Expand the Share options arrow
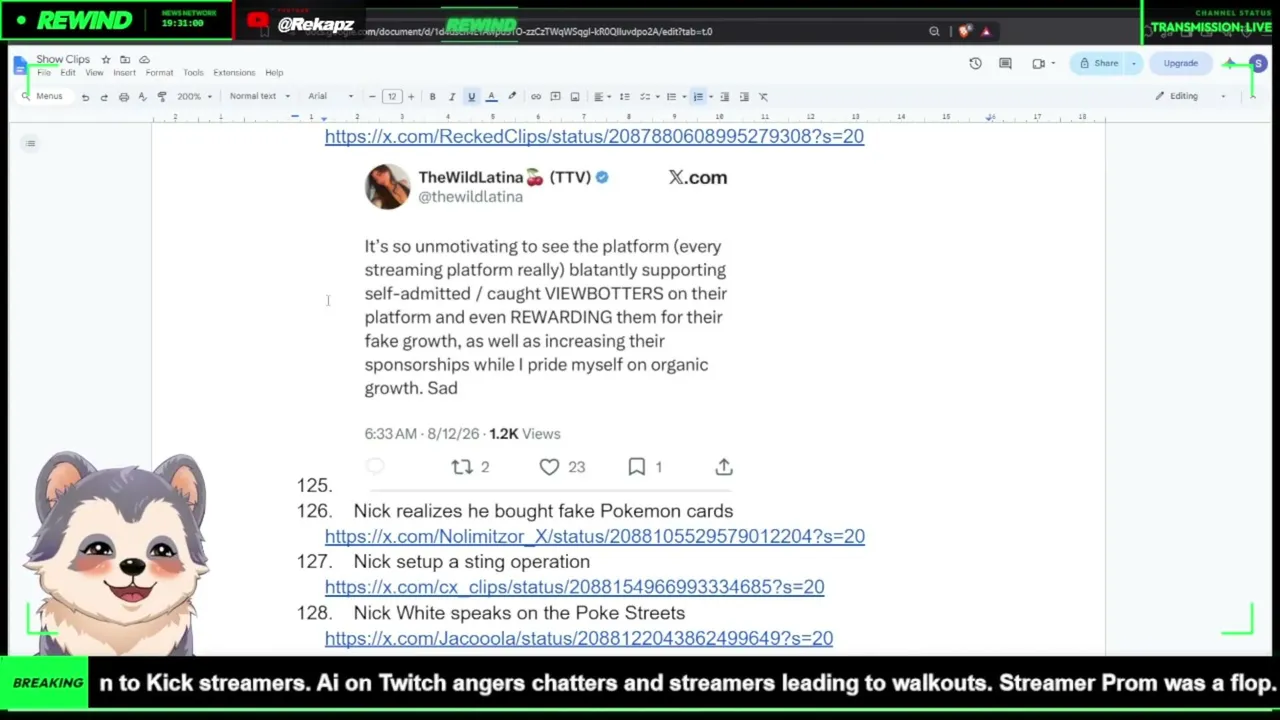This screenshot has width=1280, height=720. click(1134, 64)
